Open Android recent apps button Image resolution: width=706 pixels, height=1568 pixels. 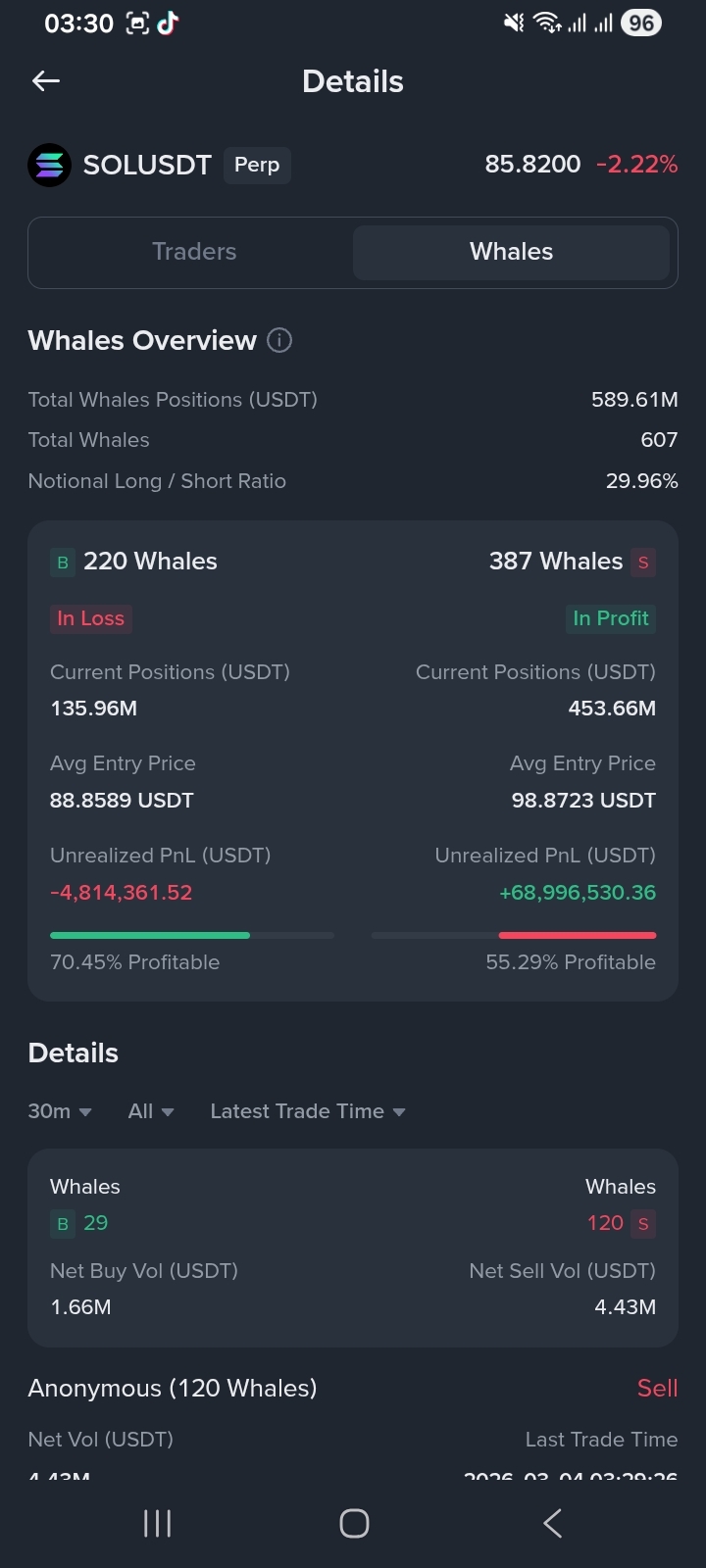coord(157,1523)
